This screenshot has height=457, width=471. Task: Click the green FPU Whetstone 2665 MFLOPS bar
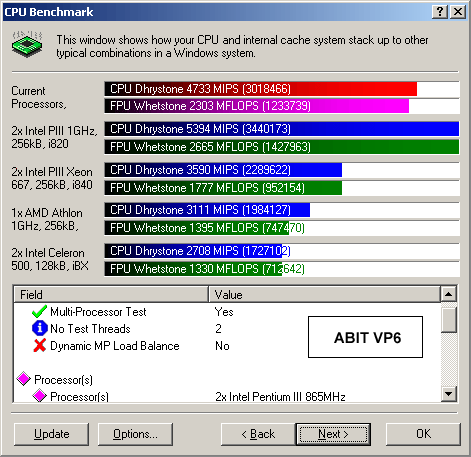point(282,147)
